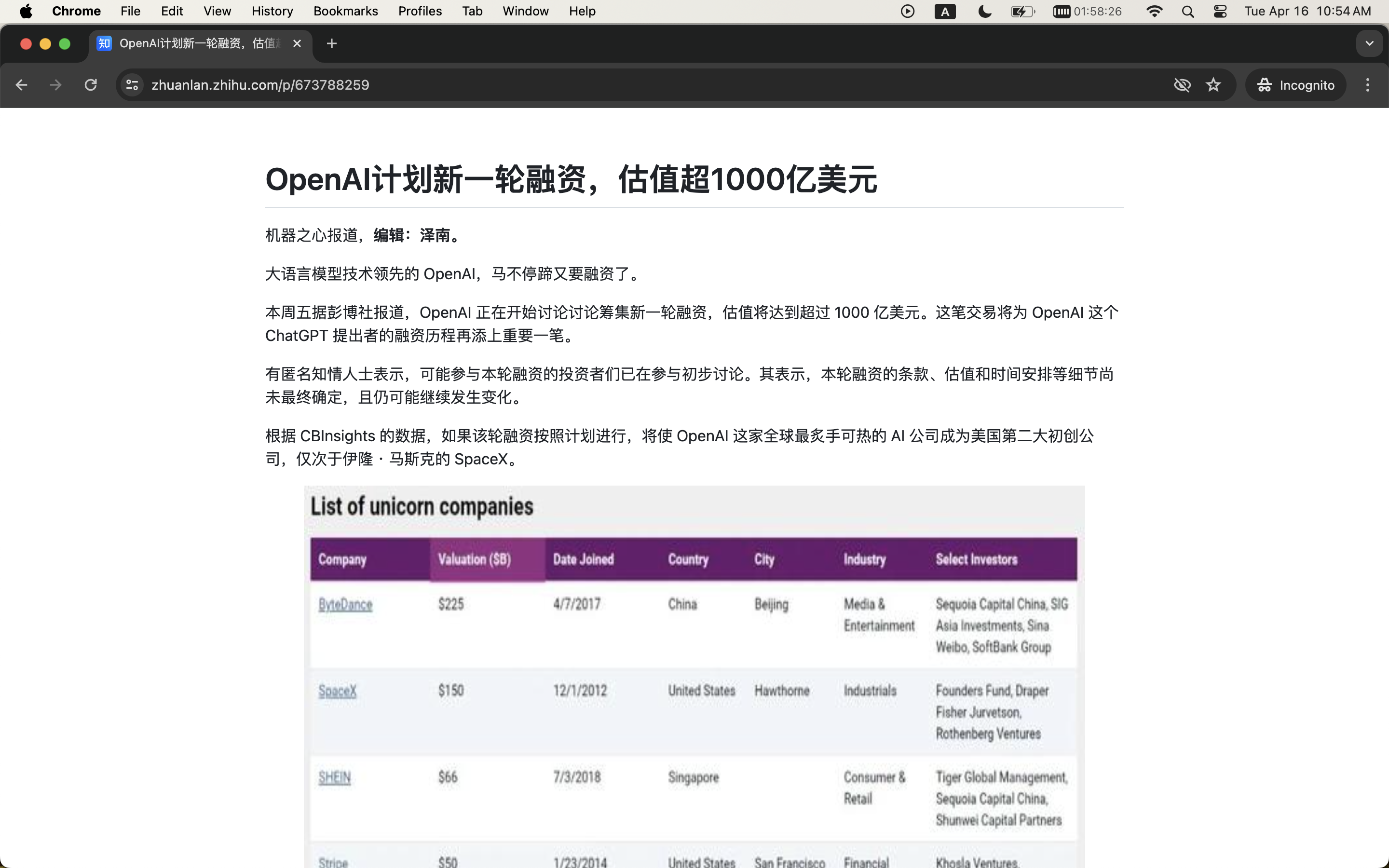Open the Help menu
The height and width of the screenshot is (868, 1389).
coord(582,12)
